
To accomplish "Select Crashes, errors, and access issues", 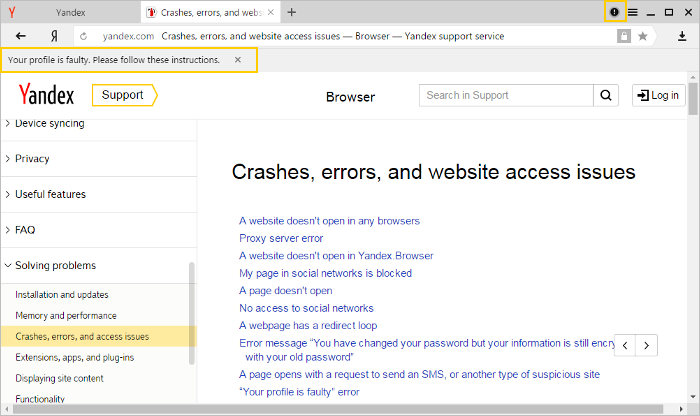I will click(98, 337).
